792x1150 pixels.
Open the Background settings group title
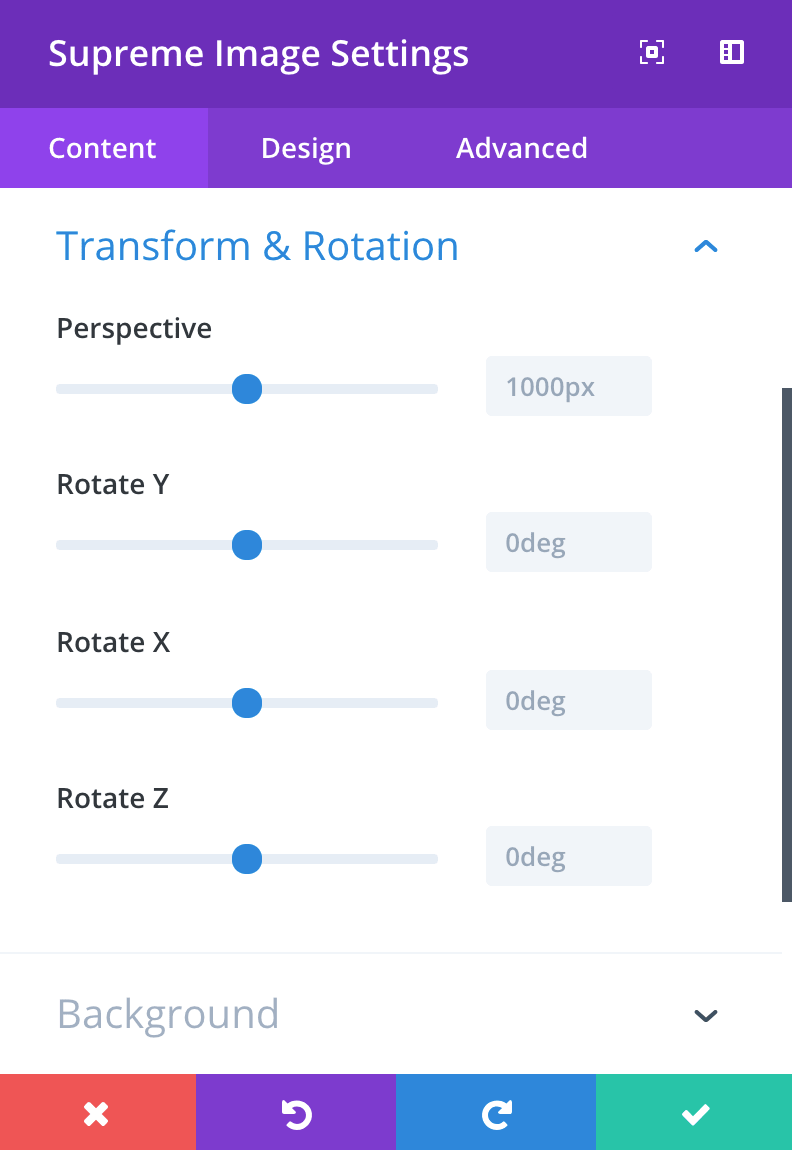coord(168,1014)
